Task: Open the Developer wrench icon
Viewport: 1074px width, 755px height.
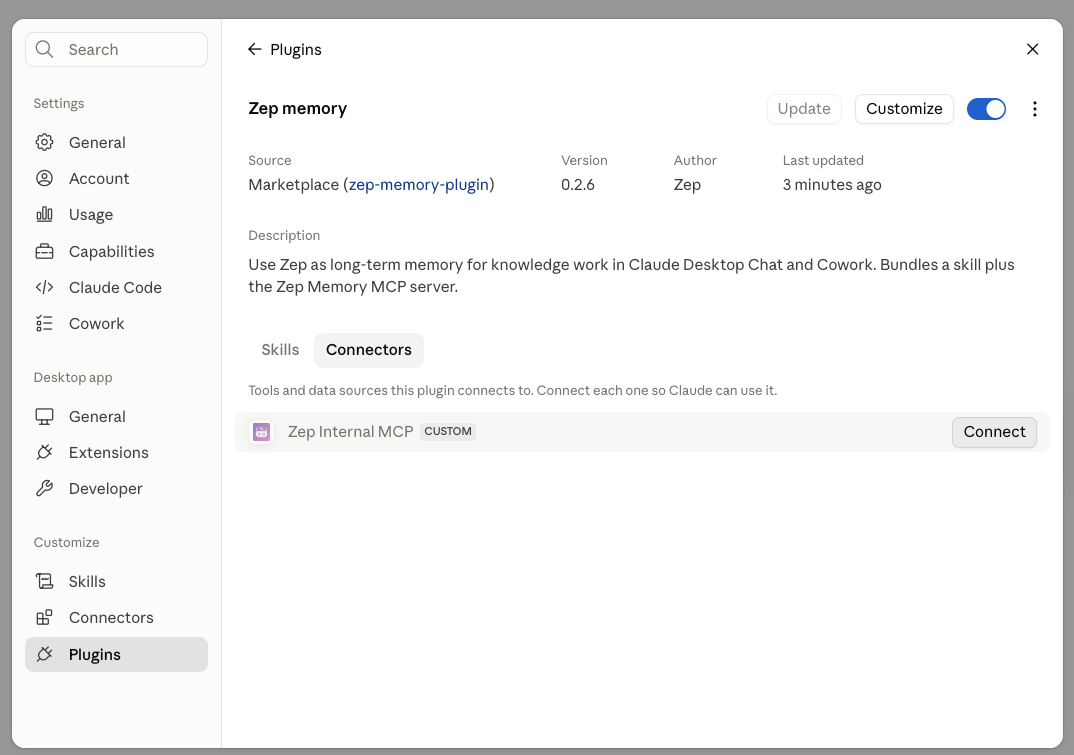Action: (x=45, y=488)
